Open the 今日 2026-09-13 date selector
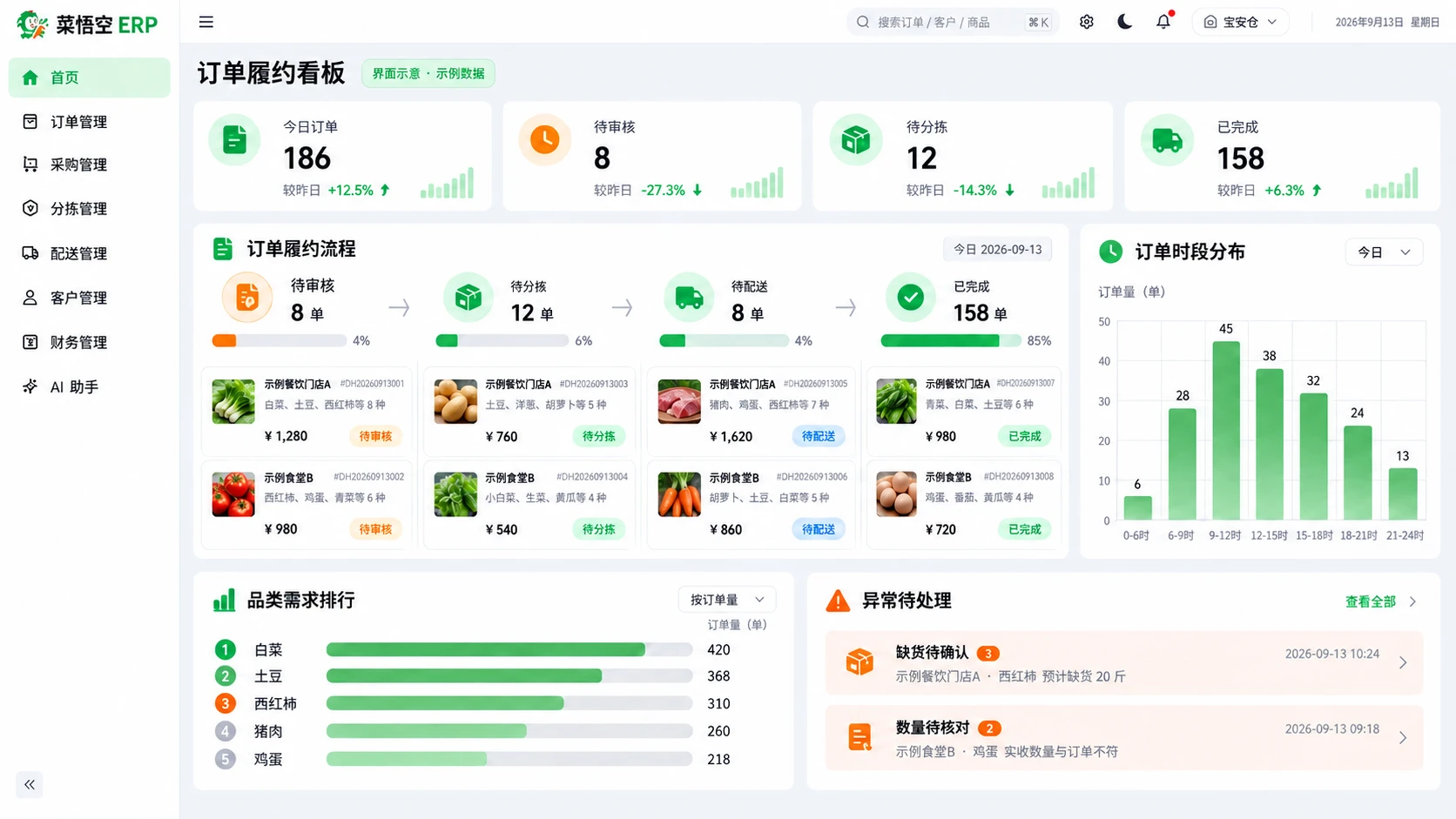The height and width of the screenshot is (819, 1456). coord(997,249)
